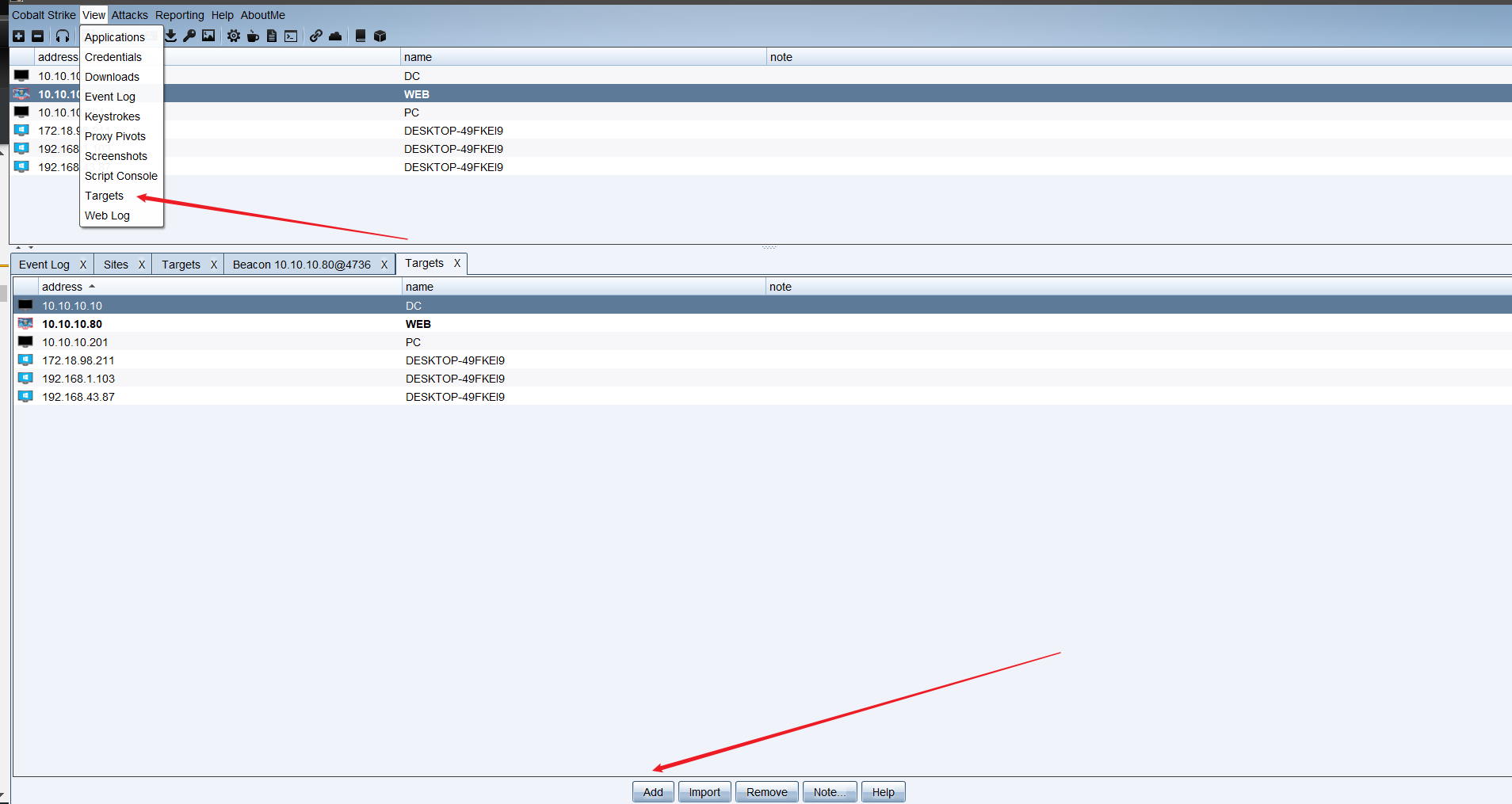This screenshot has width=1512, height=804.
Task: Sort upper table by note column header
Action: [x=1140, y=57]
